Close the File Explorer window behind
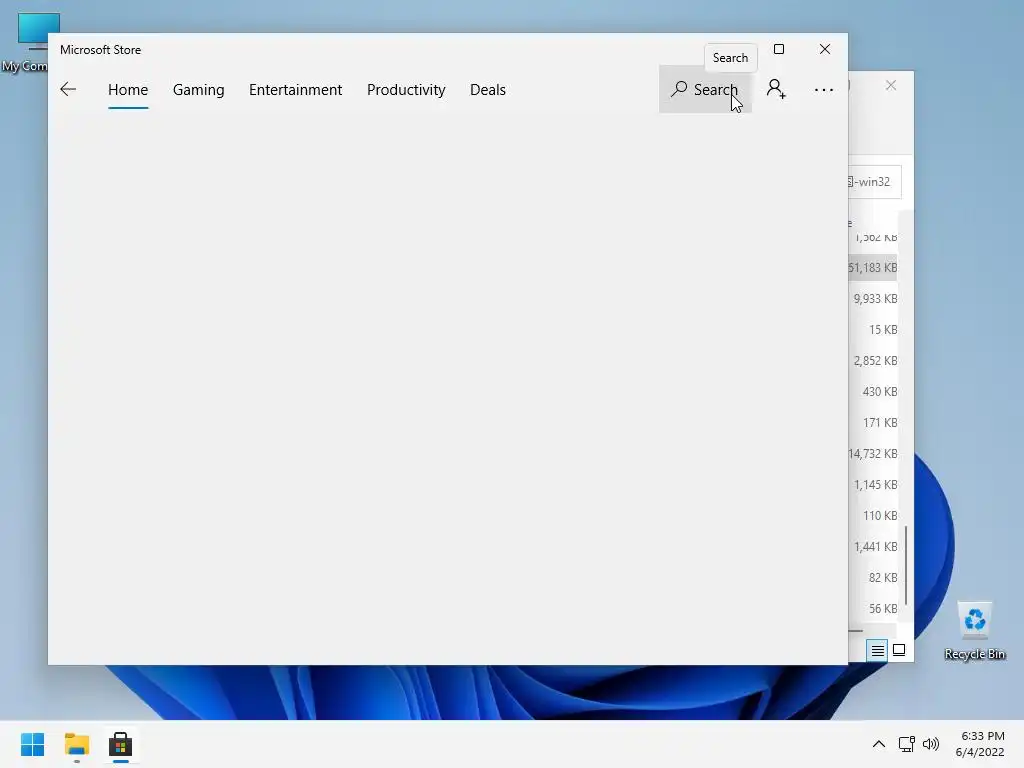1024x768 pixels. [891, 86]
